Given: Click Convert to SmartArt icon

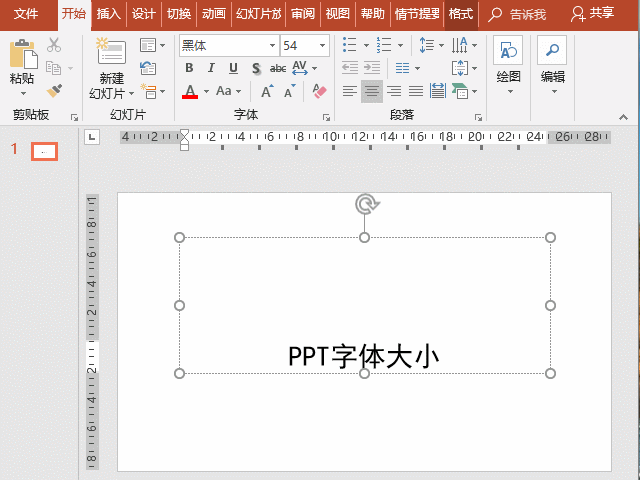Looking at the screenshot, I should click(x=460, y=91).
